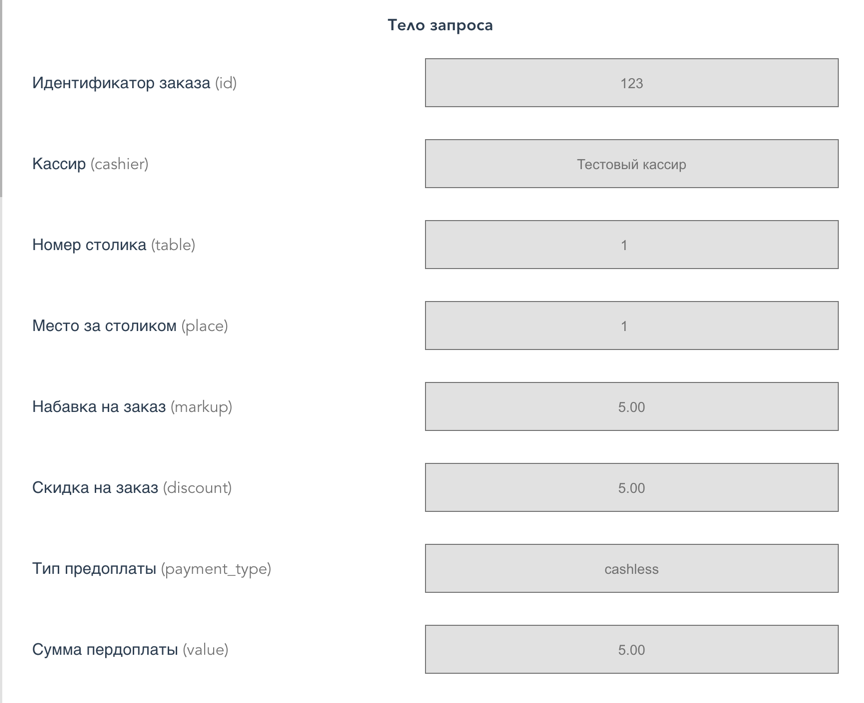Click the 'Сумма пердоплаты' label text
Viewport: 864px width, 703px height.
(x=105, y=650)
